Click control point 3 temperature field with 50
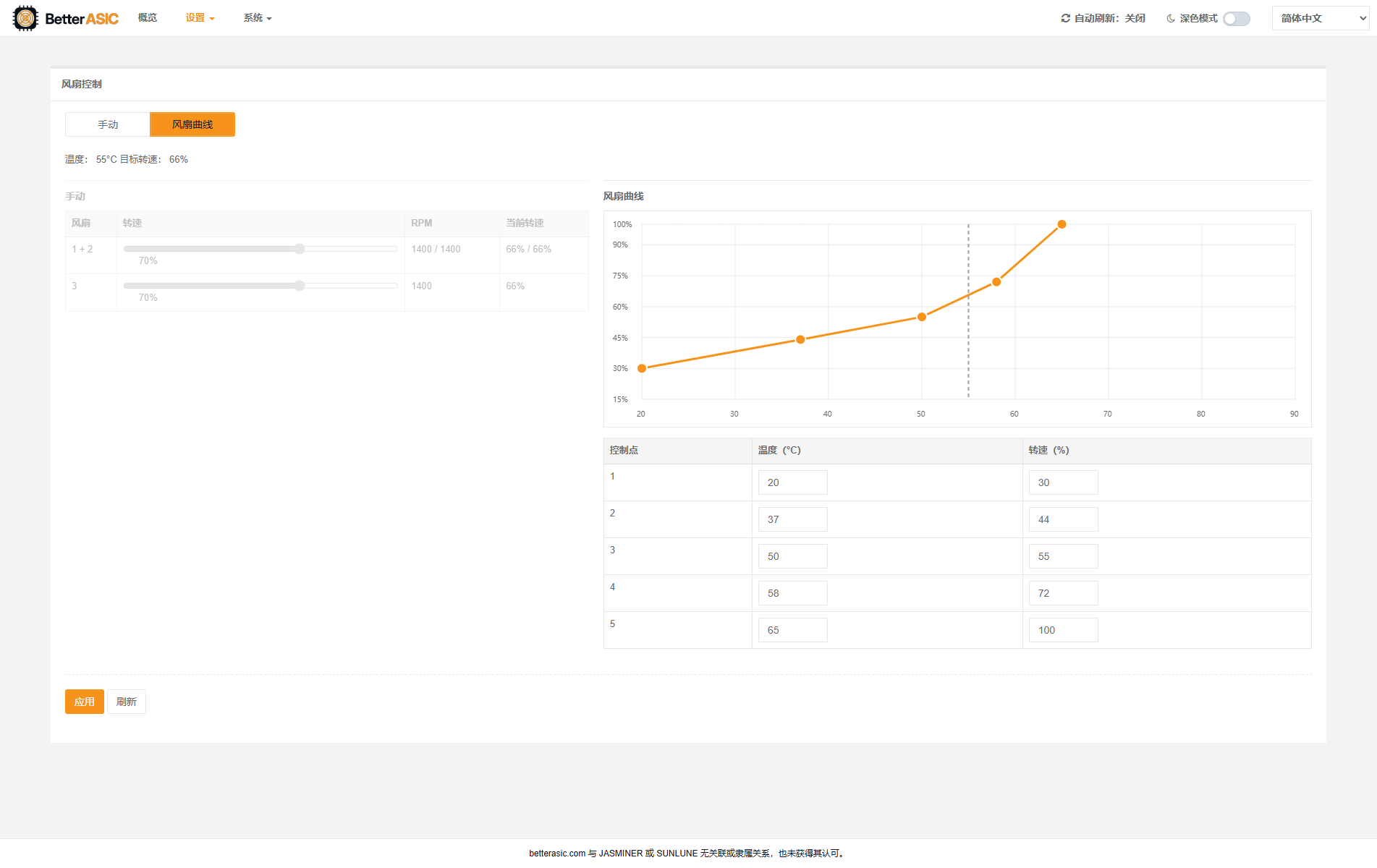 792,556
